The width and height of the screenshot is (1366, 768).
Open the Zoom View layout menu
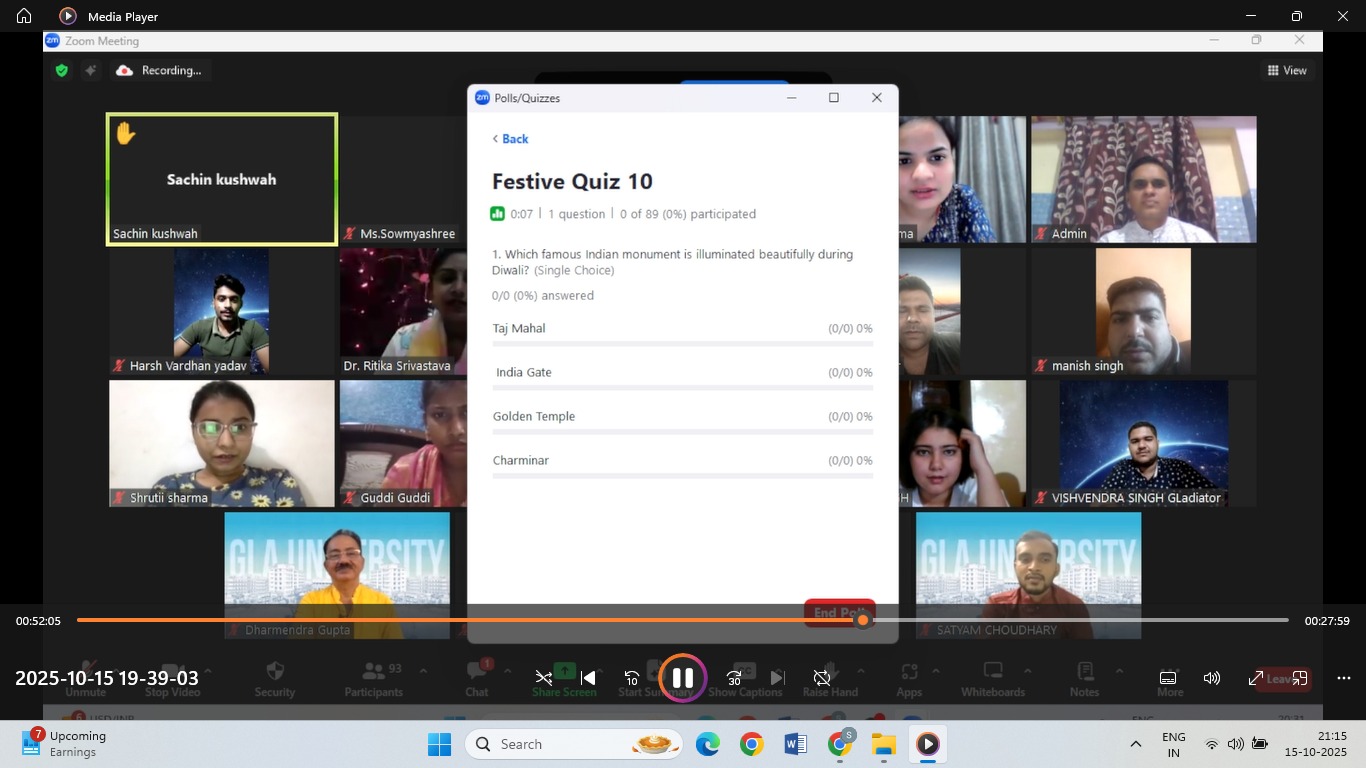tap(1287, 70)
